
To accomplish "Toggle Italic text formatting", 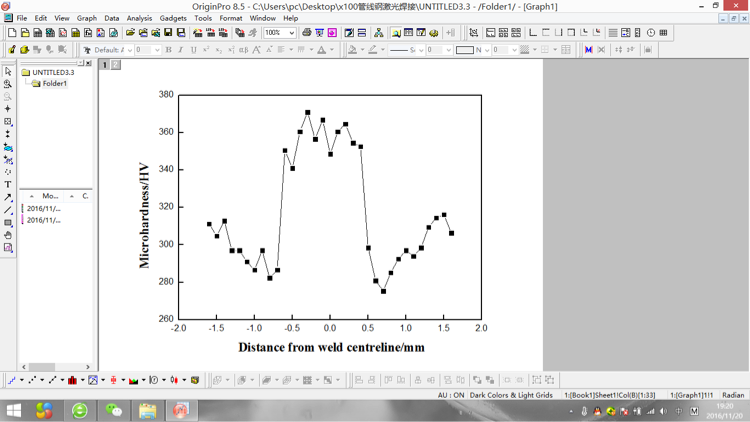I will pos(181,50).
